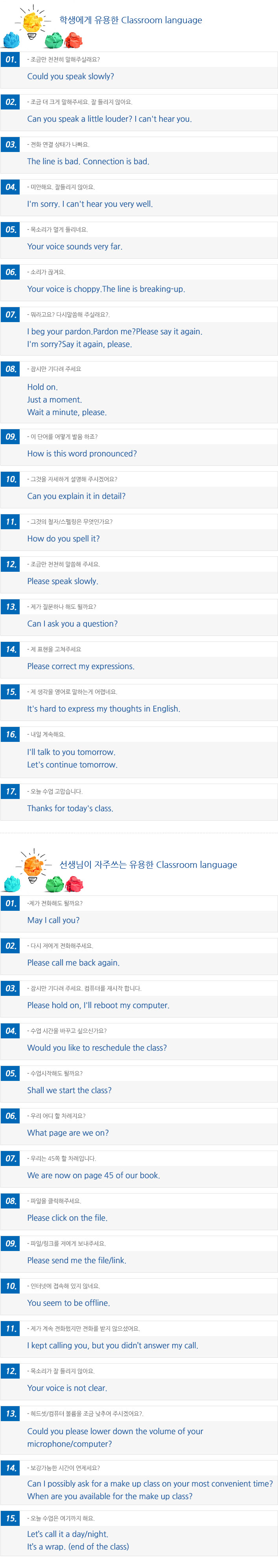
Task: Click "Can you explain it in detail?" text
Action: coord(76,497)
